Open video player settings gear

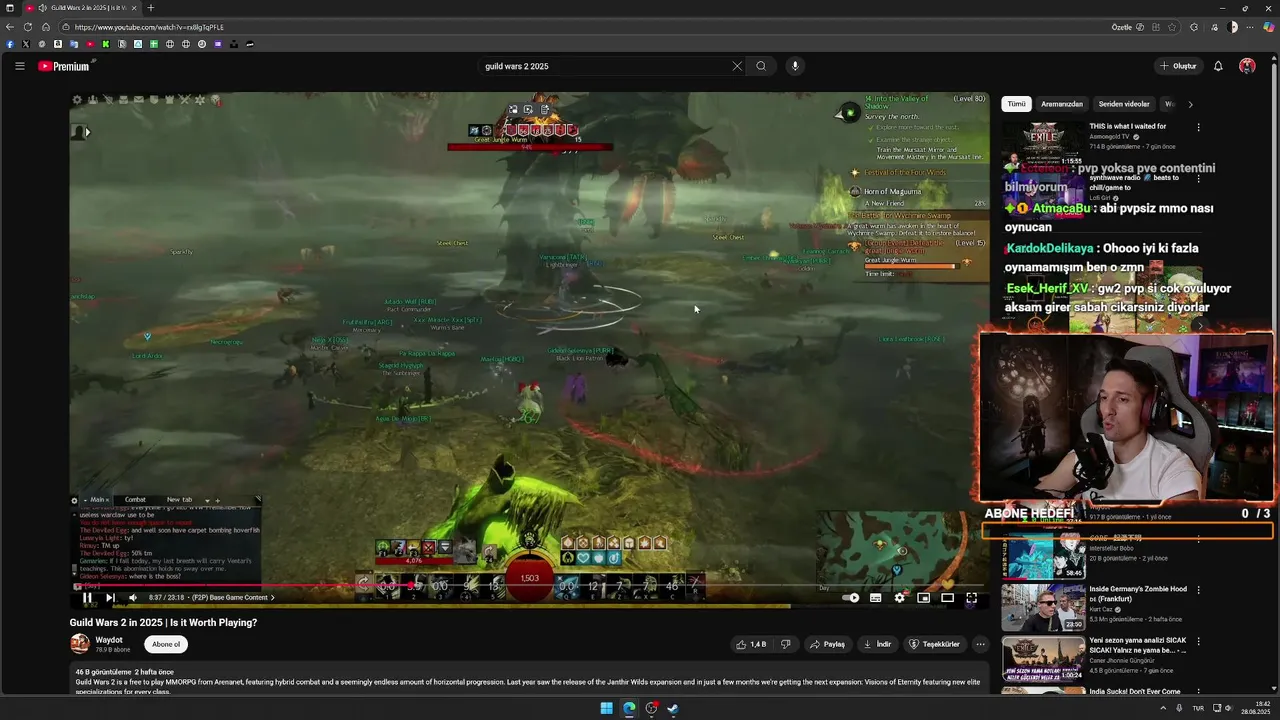[x=900, y=598]
